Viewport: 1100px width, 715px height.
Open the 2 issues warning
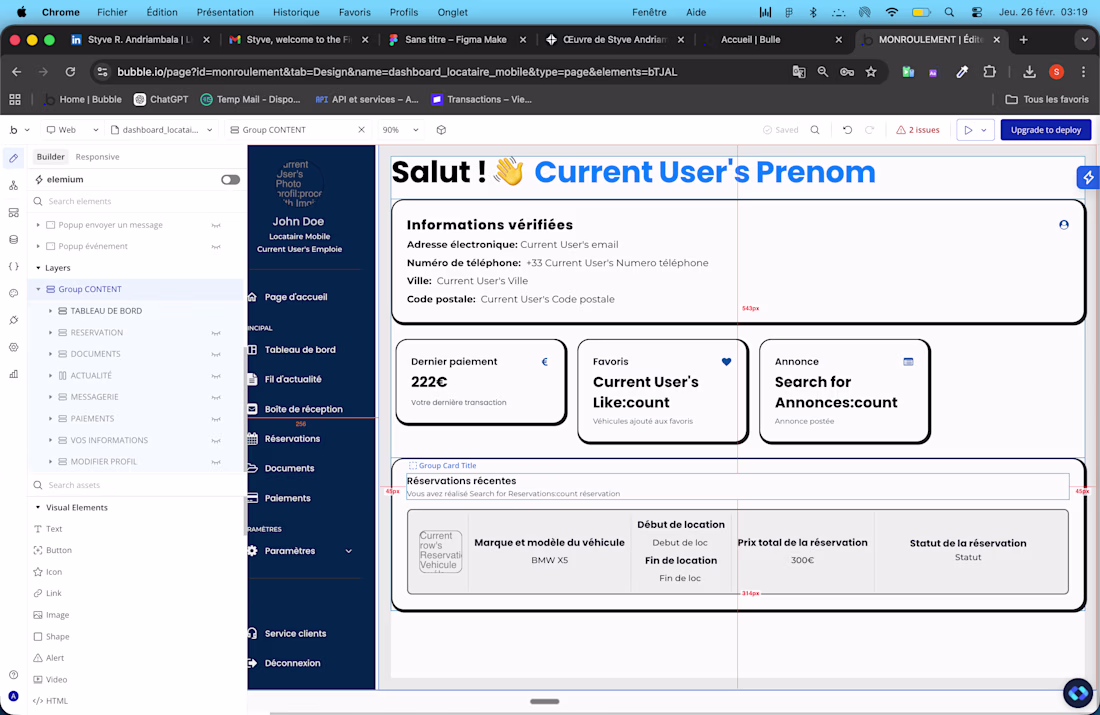click(918, 130)
